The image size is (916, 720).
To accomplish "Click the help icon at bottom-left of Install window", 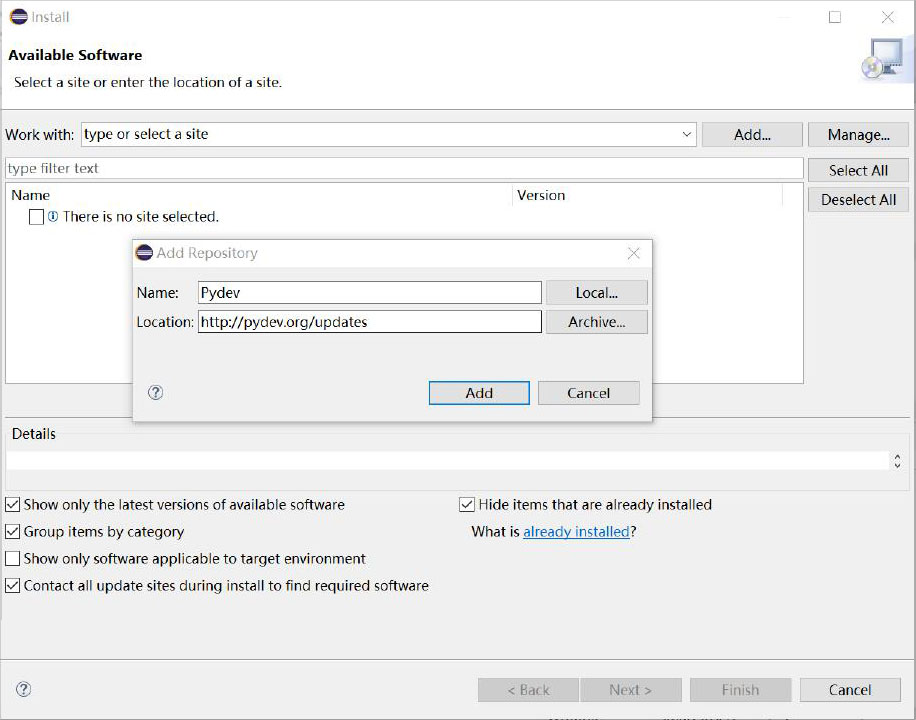I will click(x=24, y=689).
